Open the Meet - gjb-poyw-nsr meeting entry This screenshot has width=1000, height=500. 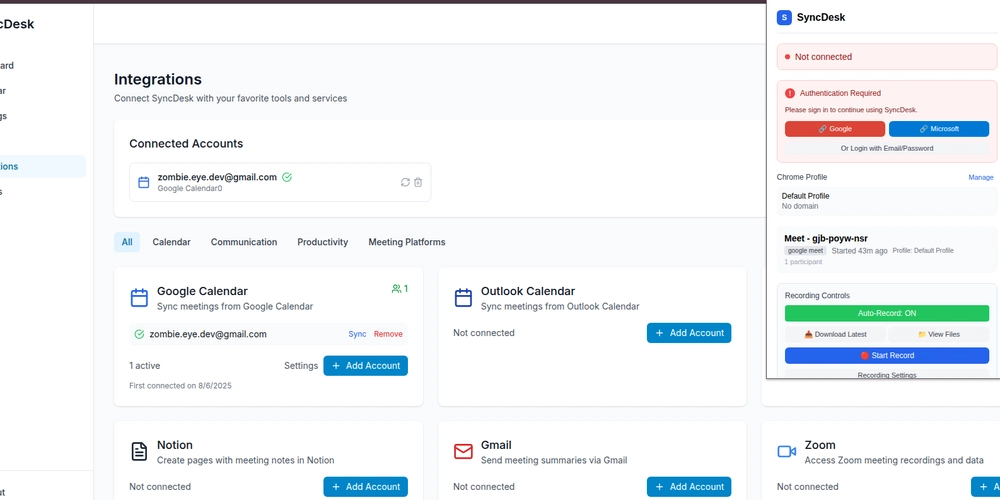tap(886, 249)
